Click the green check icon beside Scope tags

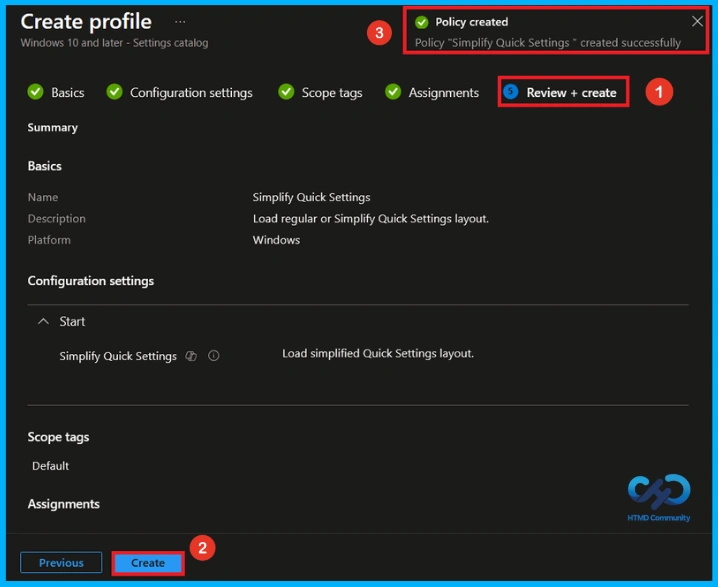[x=286, y=92]
